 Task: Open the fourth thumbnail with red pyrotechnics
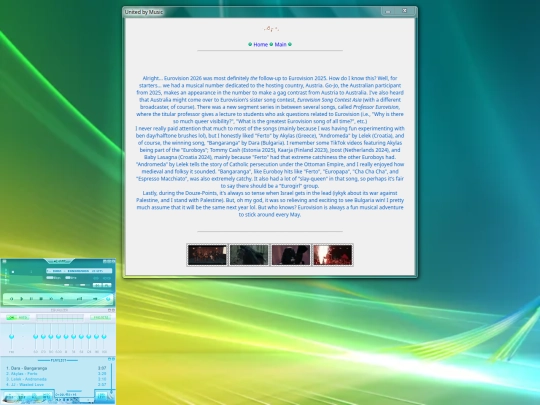[332, 255]
